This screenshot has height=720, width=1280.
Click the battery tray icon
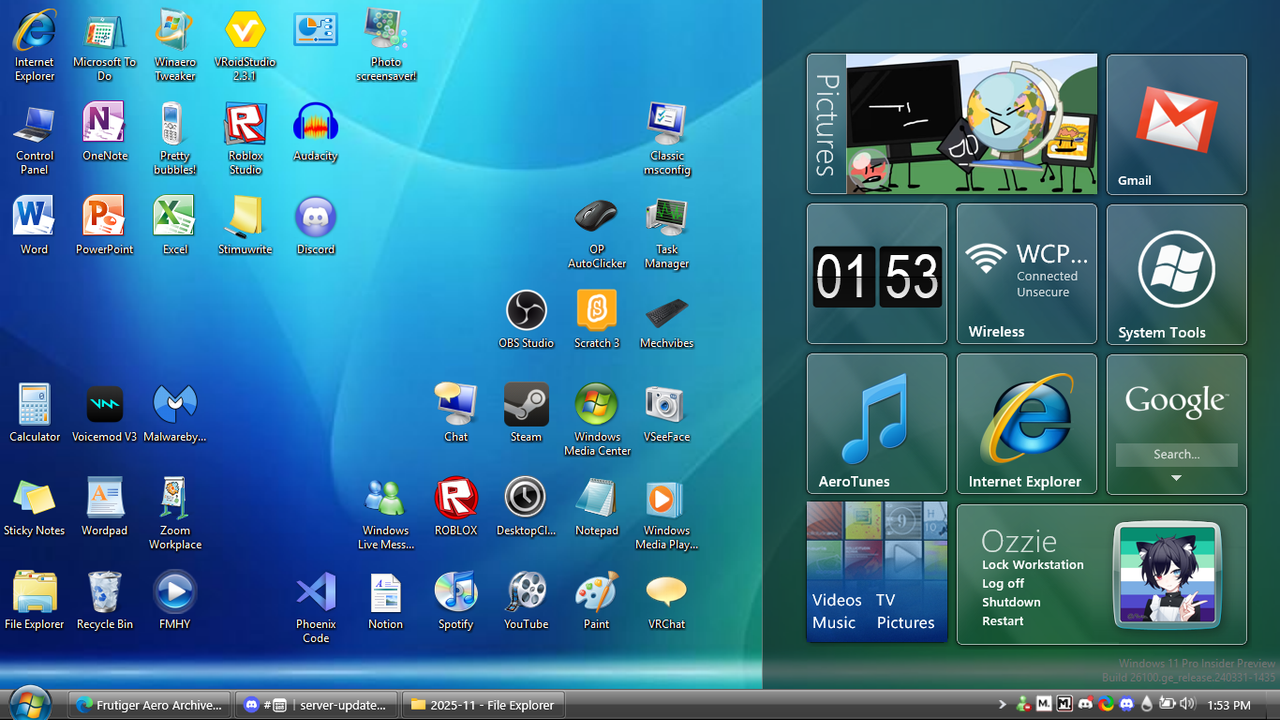pos(1166,705)
